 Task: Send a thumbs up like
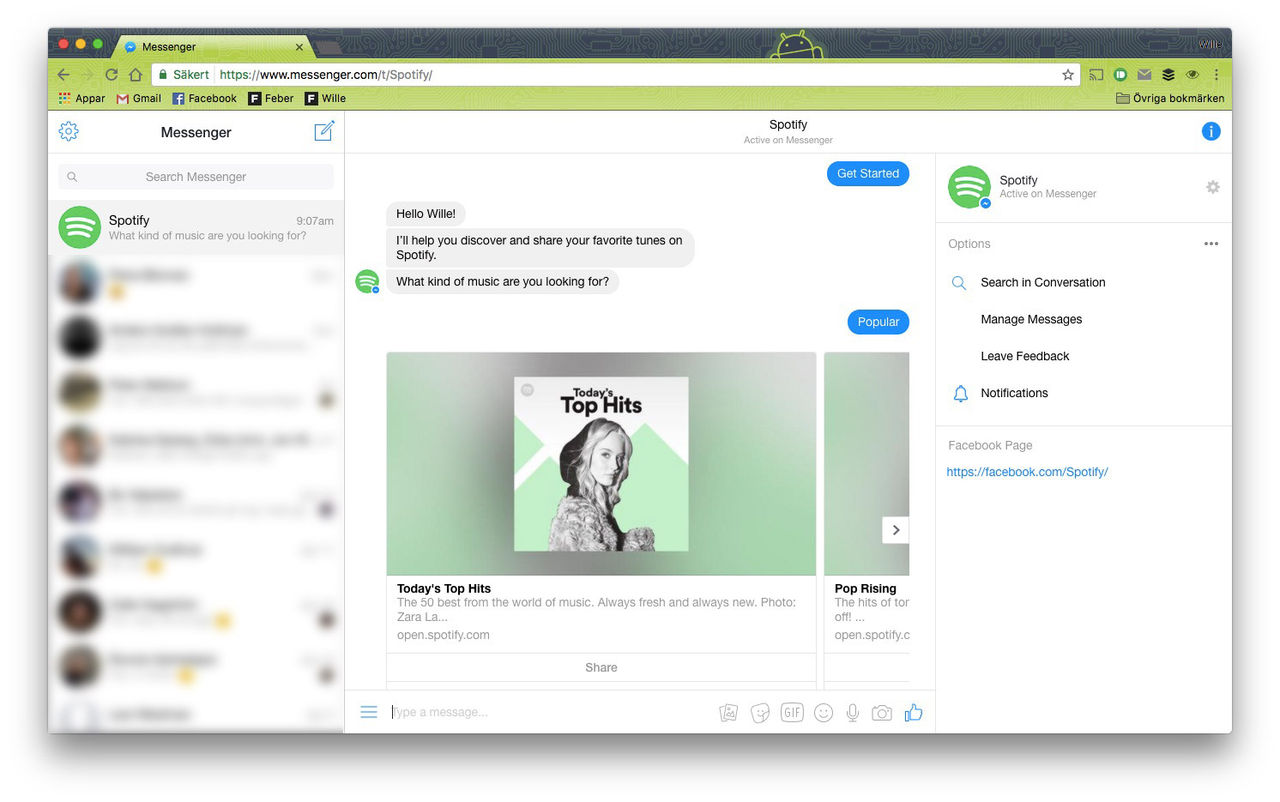[913, 712]
